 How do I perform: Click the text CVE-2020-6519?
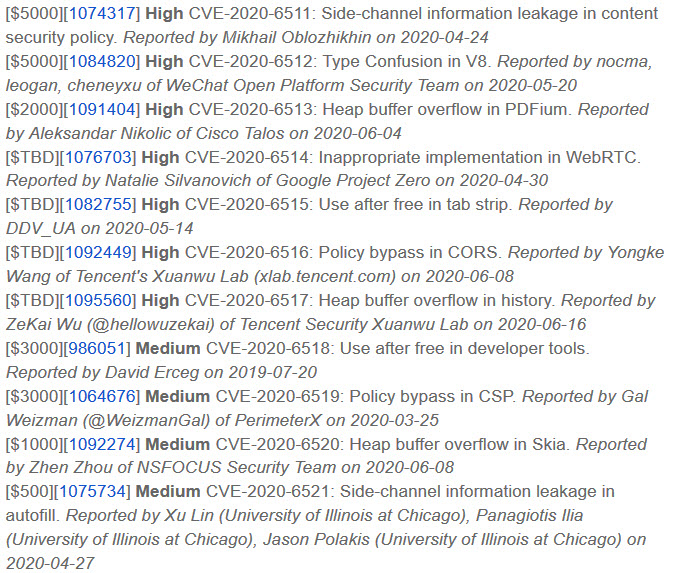pyautogui.click(x=278, y=396)
